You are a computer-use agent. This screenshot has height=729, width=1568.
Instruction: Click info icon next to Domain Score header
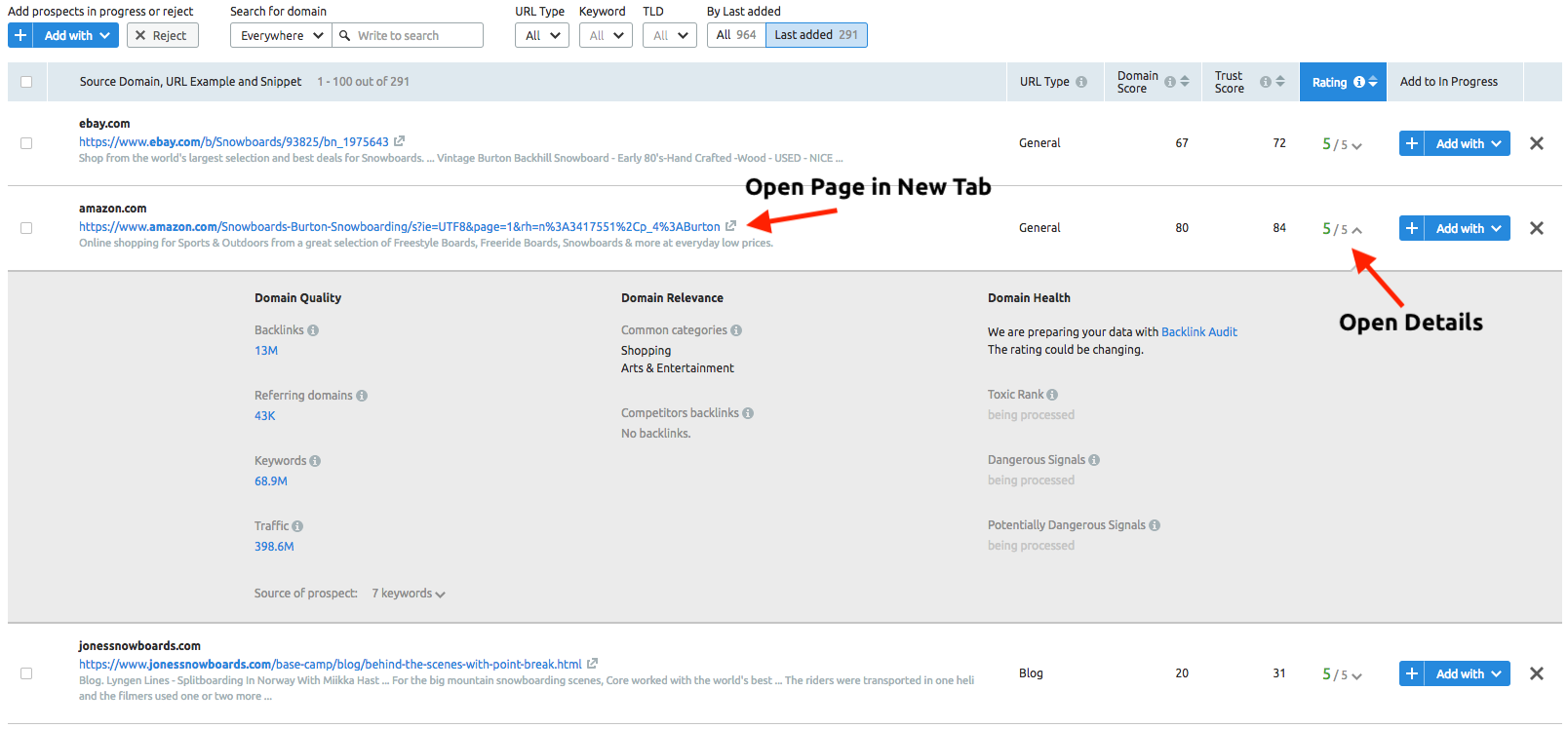tap(1170, 82)
